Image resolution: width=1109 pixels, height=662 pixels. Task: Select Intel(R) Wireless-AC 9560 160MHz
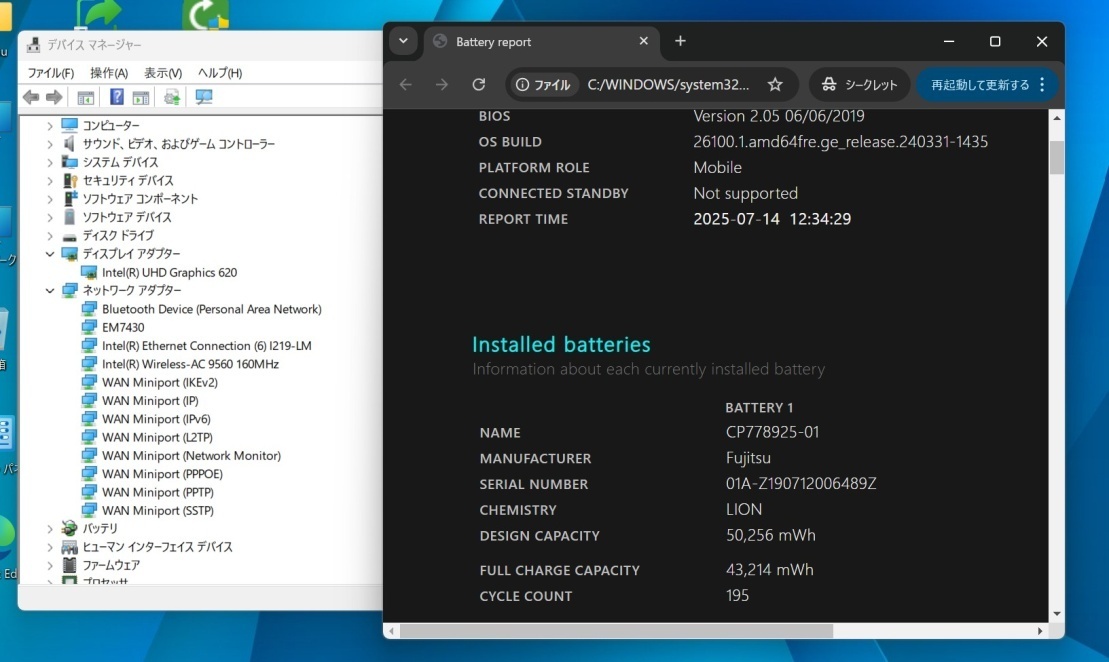(190, 364)
